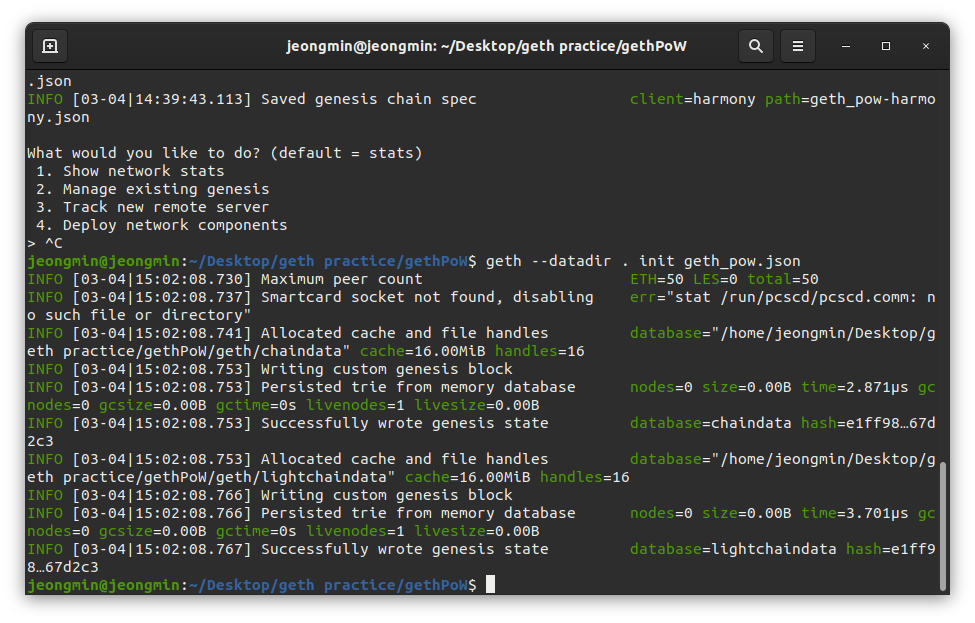Screen dimensions: 975x623
Task: Close the terminal window
Action: [926, 46]
